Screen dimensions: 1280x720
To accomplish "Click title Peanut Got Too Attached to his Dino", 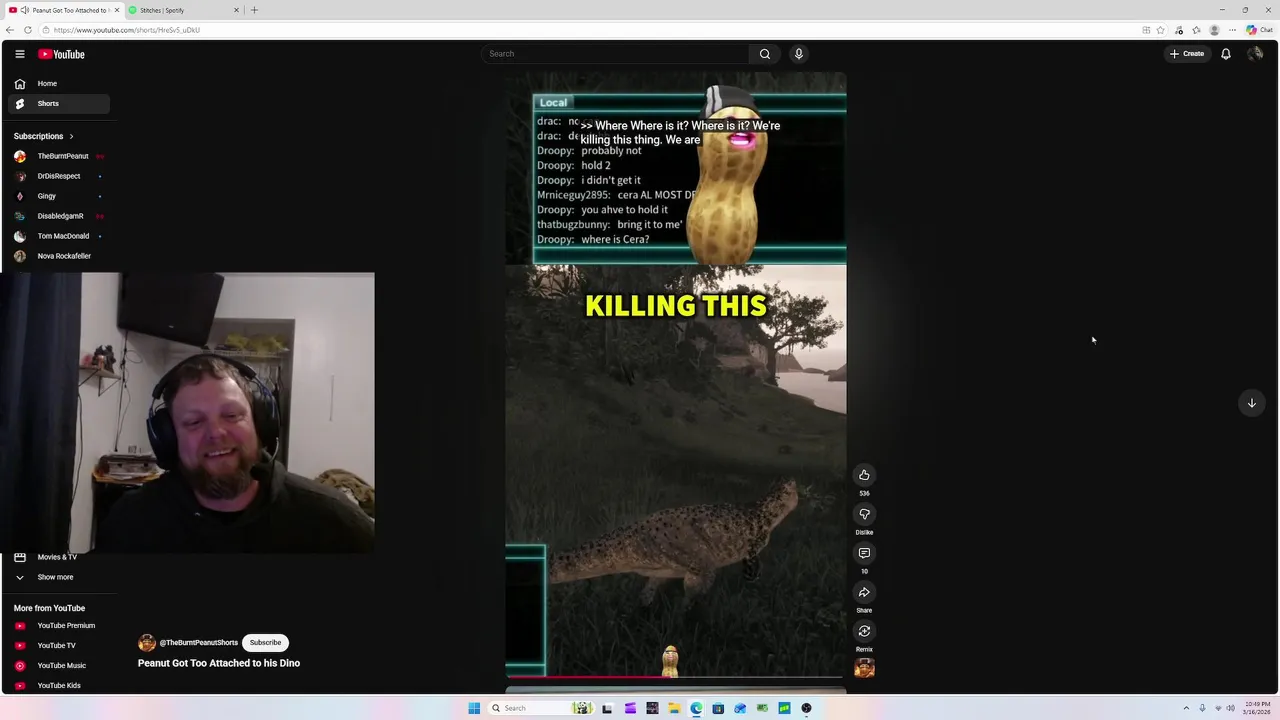I will [x=219, y=663].
